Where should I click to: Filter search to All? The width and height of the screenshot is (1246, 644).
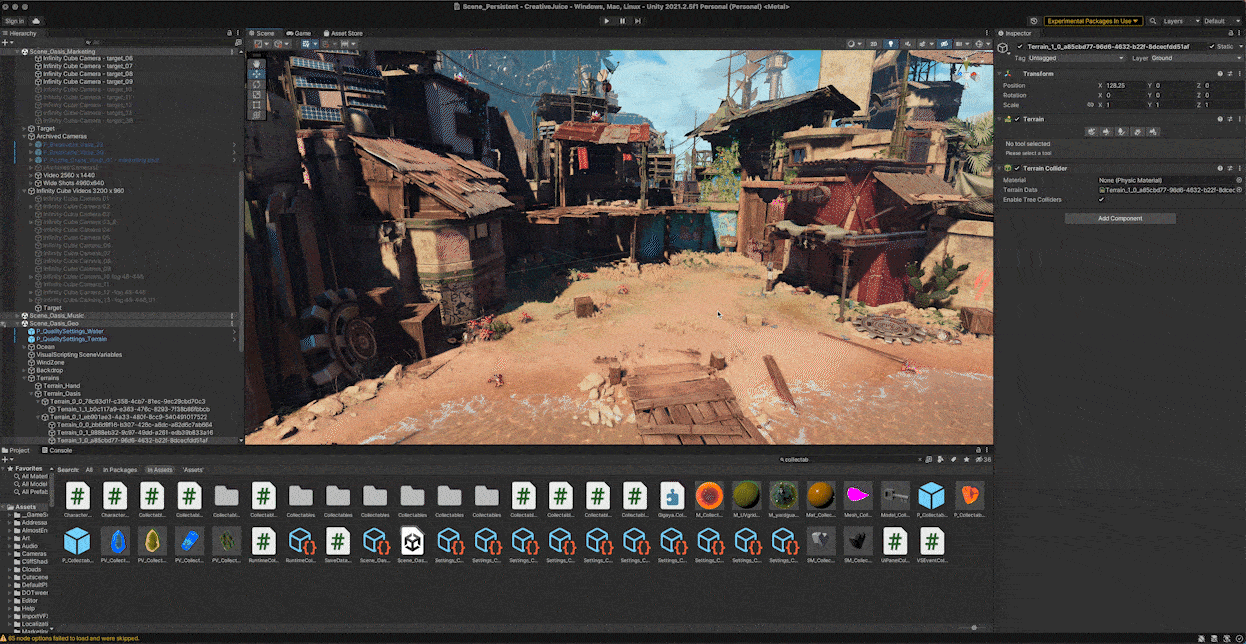[89, 469]
